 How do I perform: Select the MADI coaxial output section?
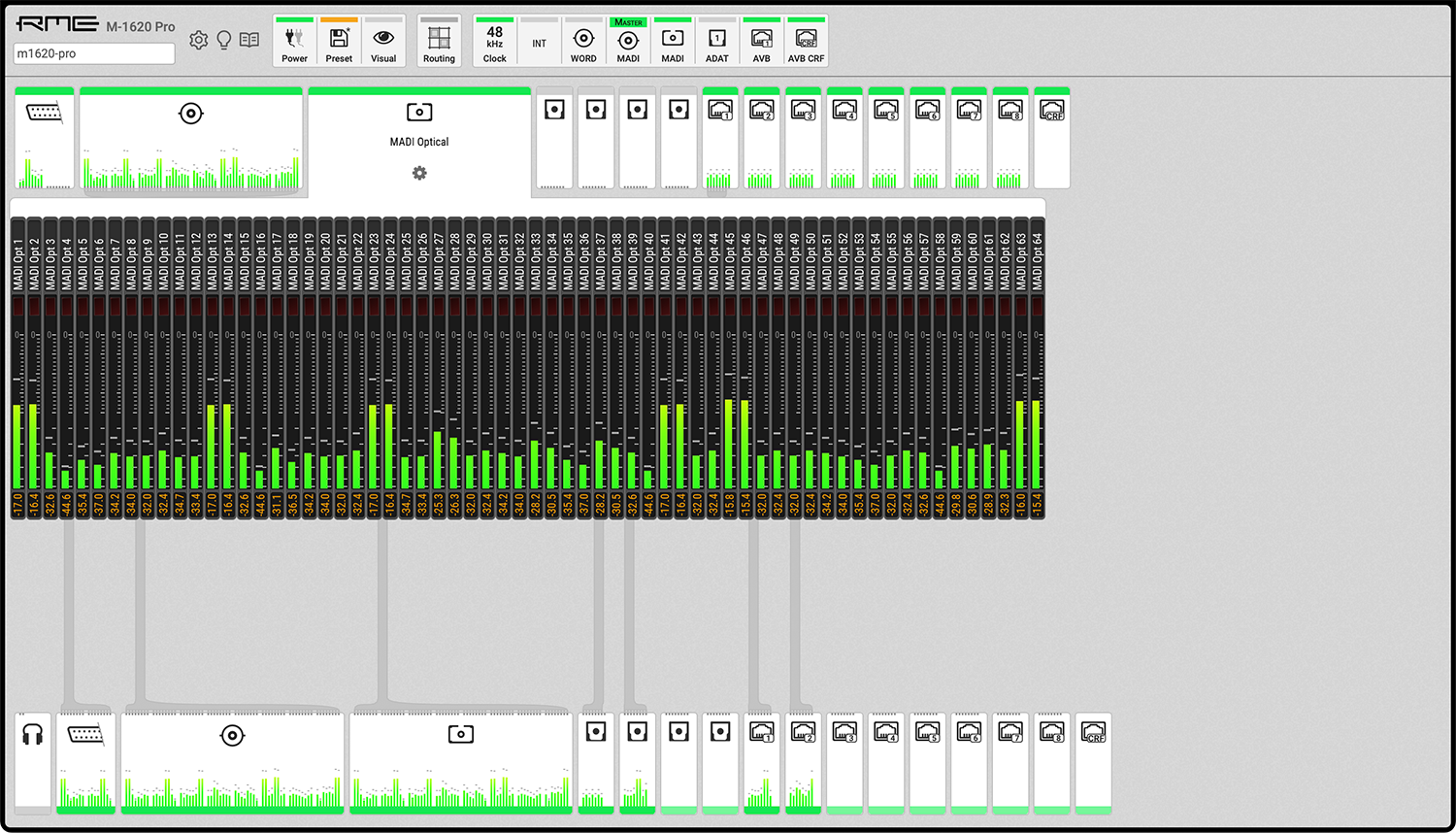click(232, 736)
